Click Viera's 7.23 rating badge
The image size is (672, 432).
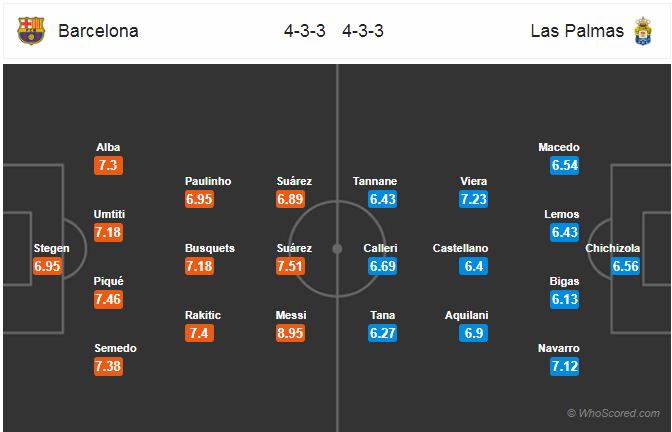(x=473, y=199)
